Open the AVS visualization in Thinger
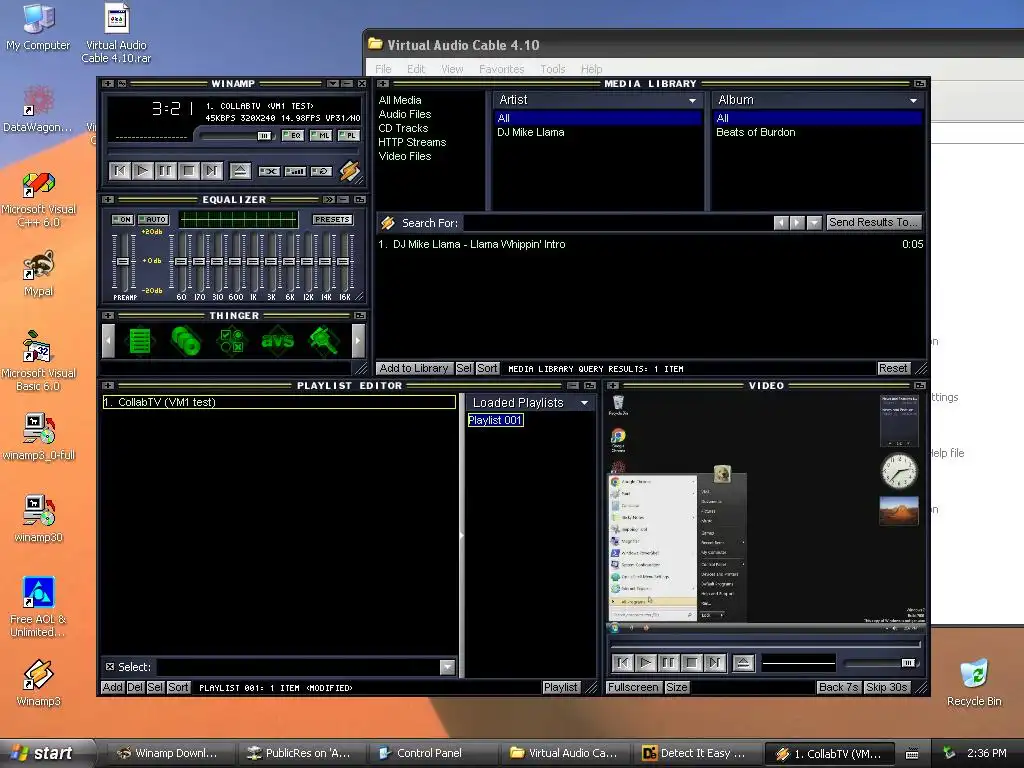Viewport: 1024px width, 768px height. tap(277, 341)
